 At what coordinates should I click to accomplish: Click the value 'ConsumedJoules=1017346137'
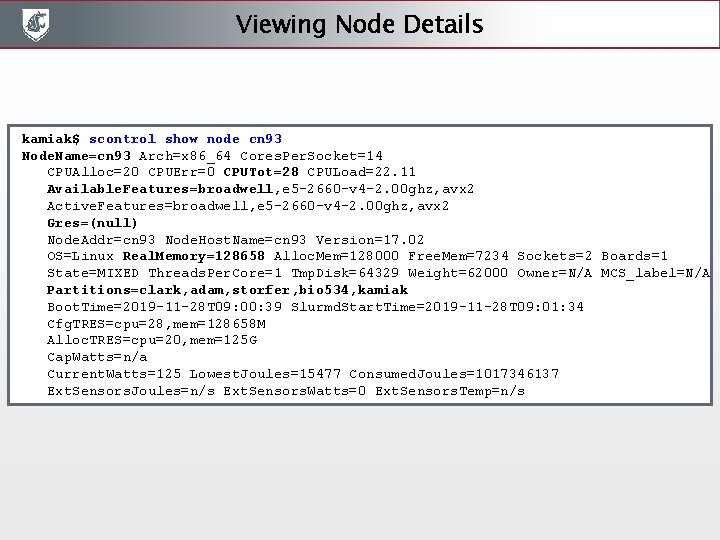click(x=454, y=374)
